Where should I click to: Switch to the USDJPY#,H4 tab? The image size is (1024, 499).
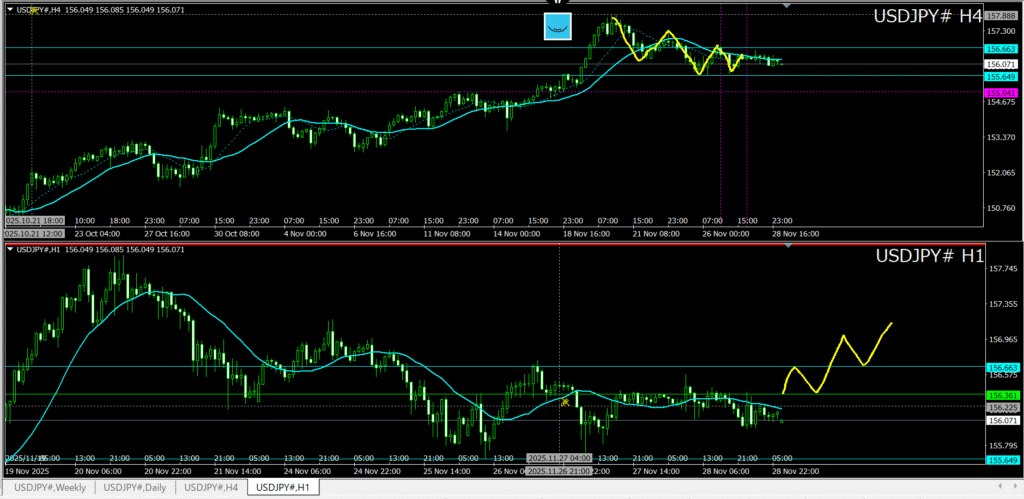[x=211, y=488]
